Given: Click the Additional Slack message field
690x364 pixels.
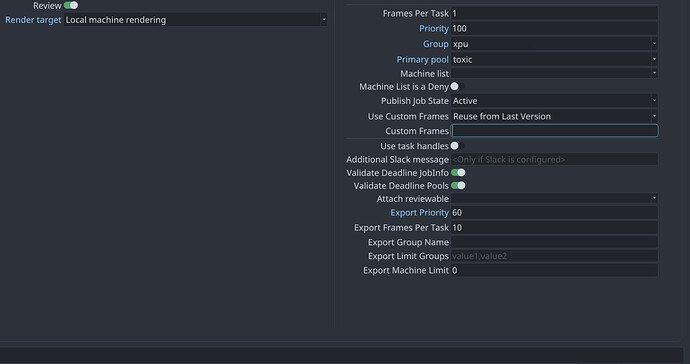Looking at the screenshot, I should [554, 159].
